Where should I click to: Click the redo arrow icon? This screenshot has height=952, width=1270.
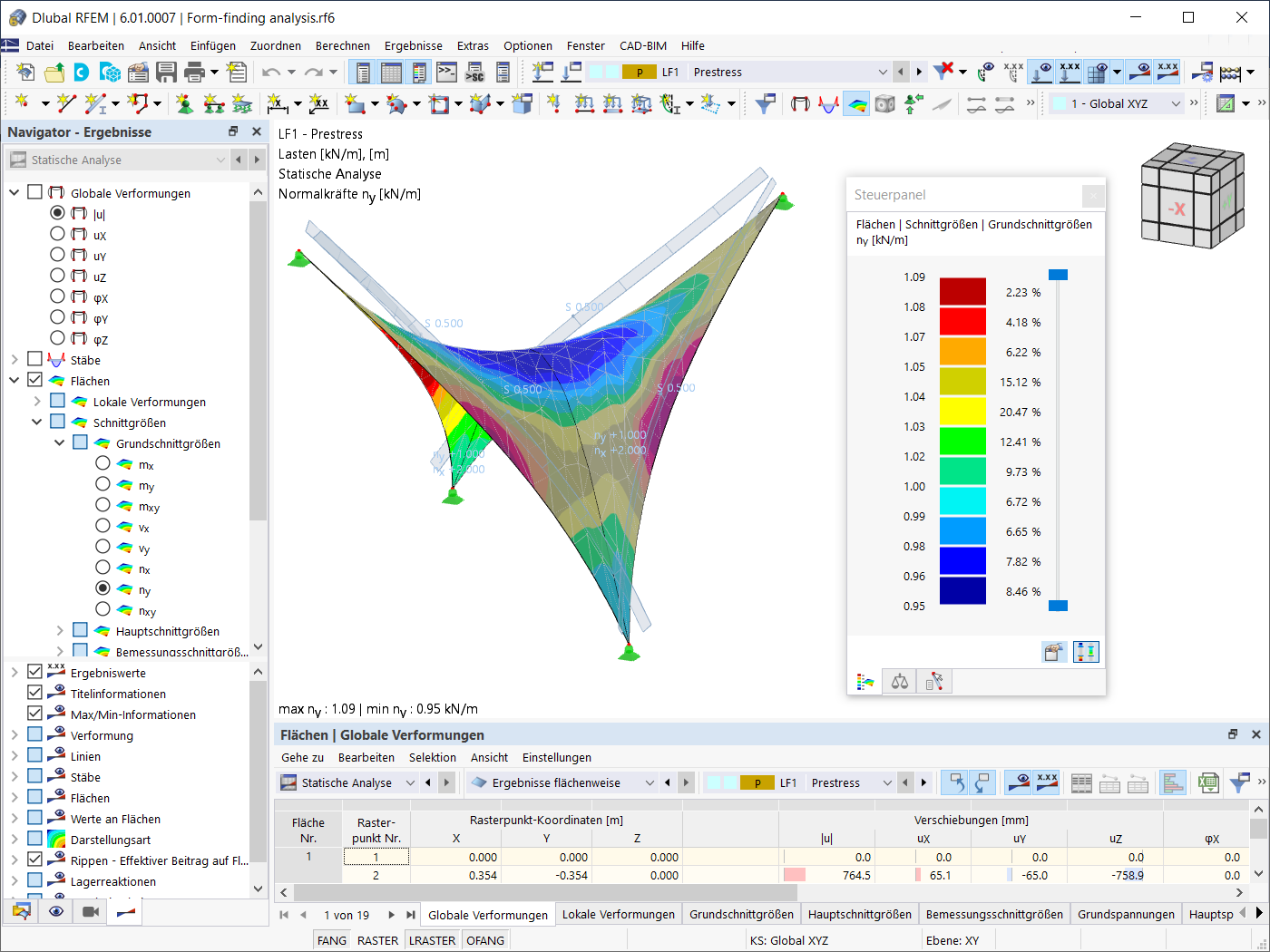point(313,73)
